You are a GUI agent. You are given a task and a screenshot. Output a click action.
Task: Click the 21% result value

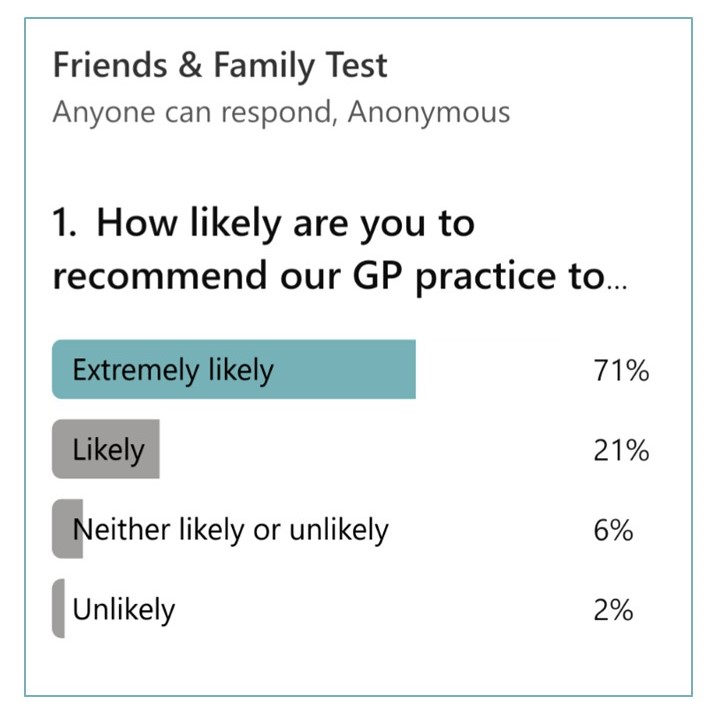coord(621,450)
